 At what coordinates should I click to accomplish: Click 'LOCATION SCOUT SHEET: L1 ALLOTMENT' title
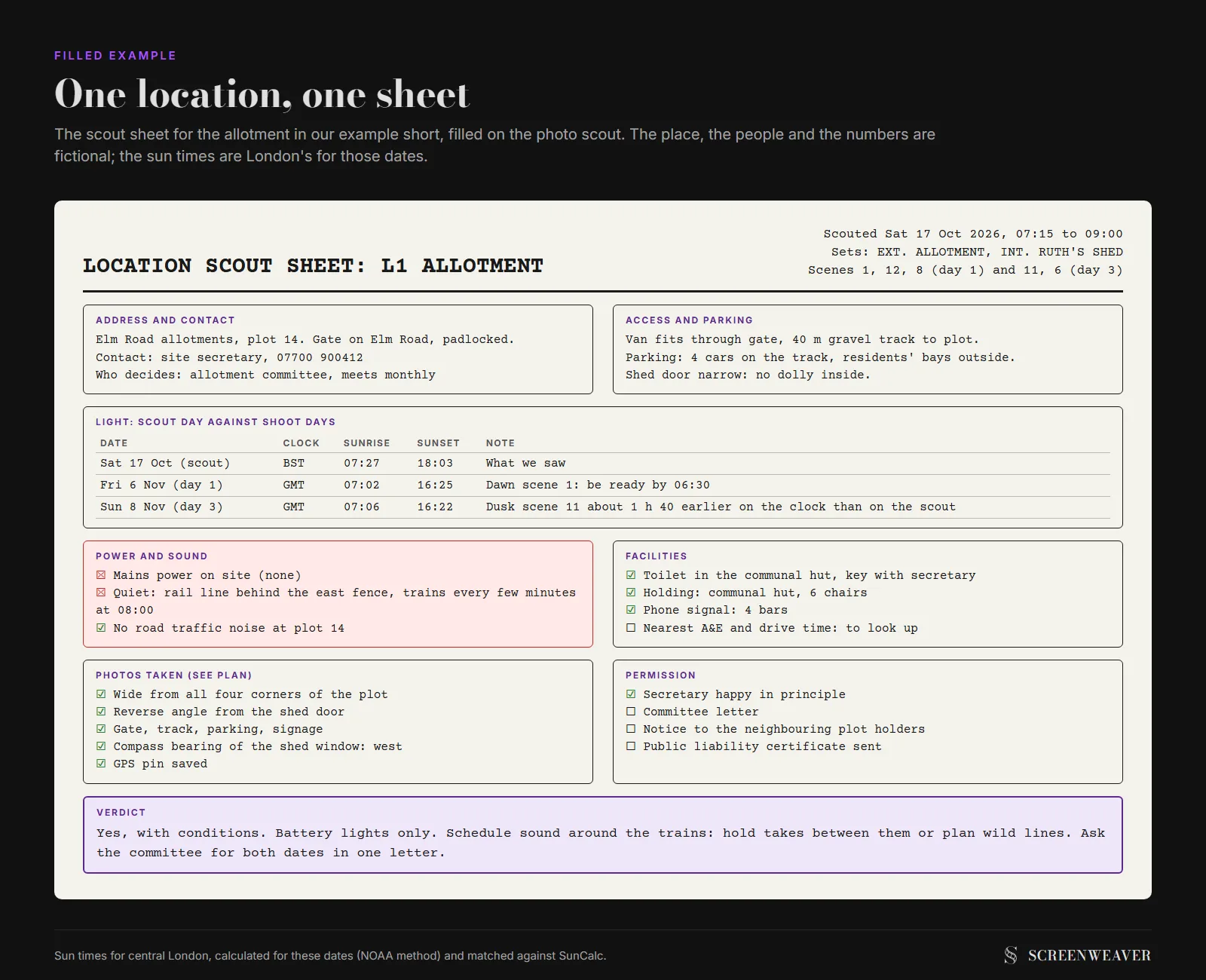click(x=313, y=266)
